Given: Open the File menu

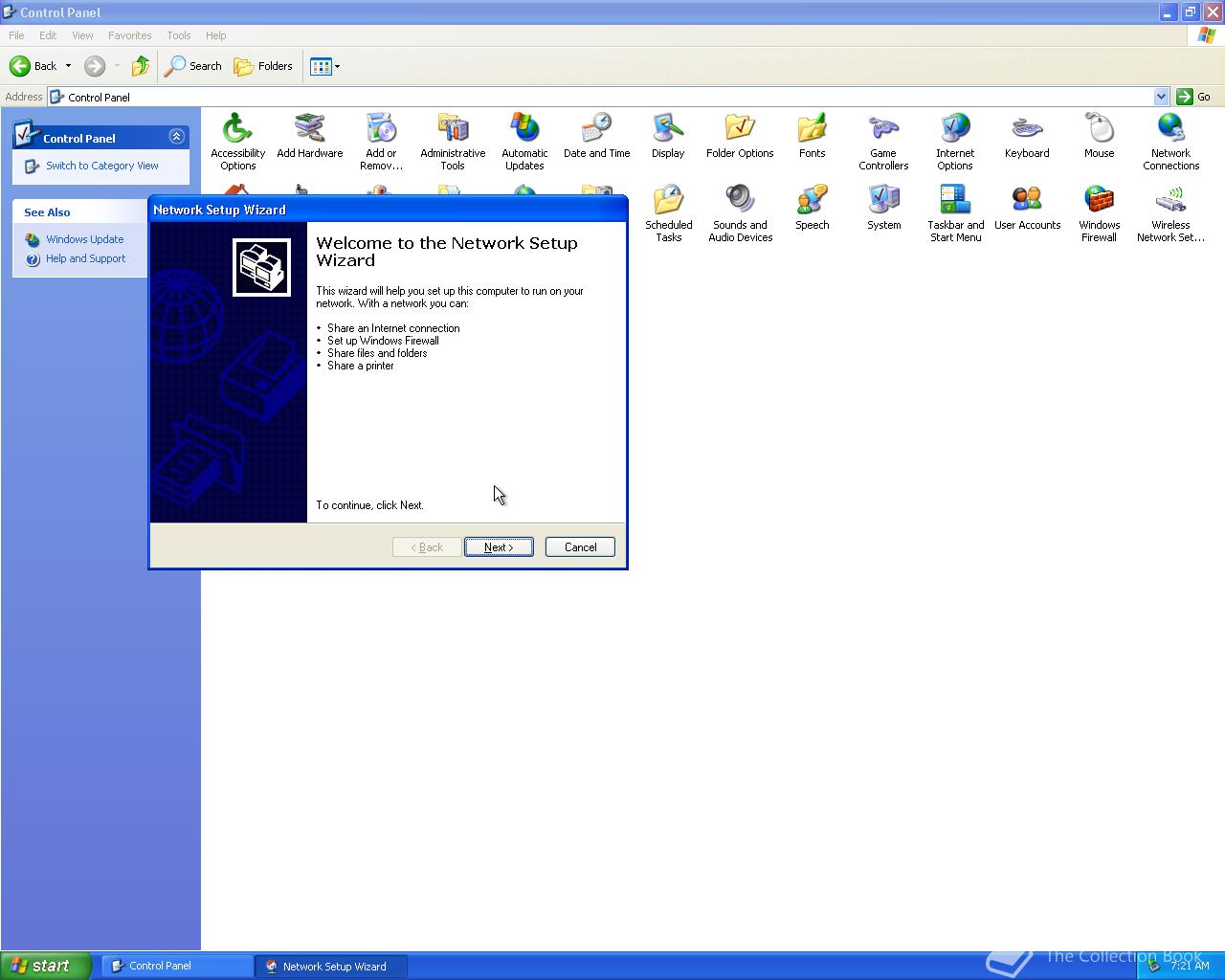Looking at the screenshot, I should pos(16,35).
